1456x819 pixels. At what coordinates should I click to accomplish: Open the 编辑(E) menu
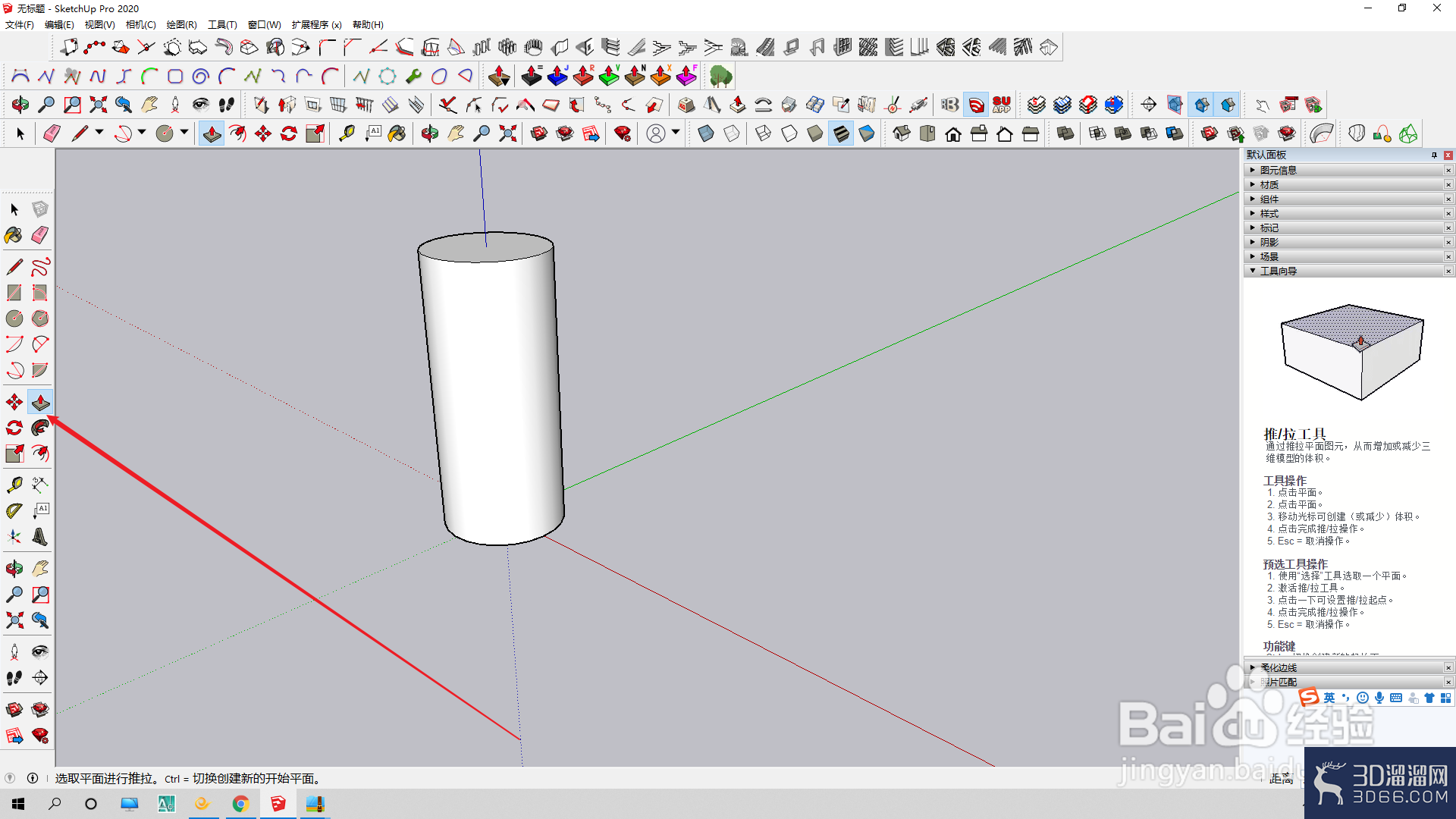pos(59,25)
